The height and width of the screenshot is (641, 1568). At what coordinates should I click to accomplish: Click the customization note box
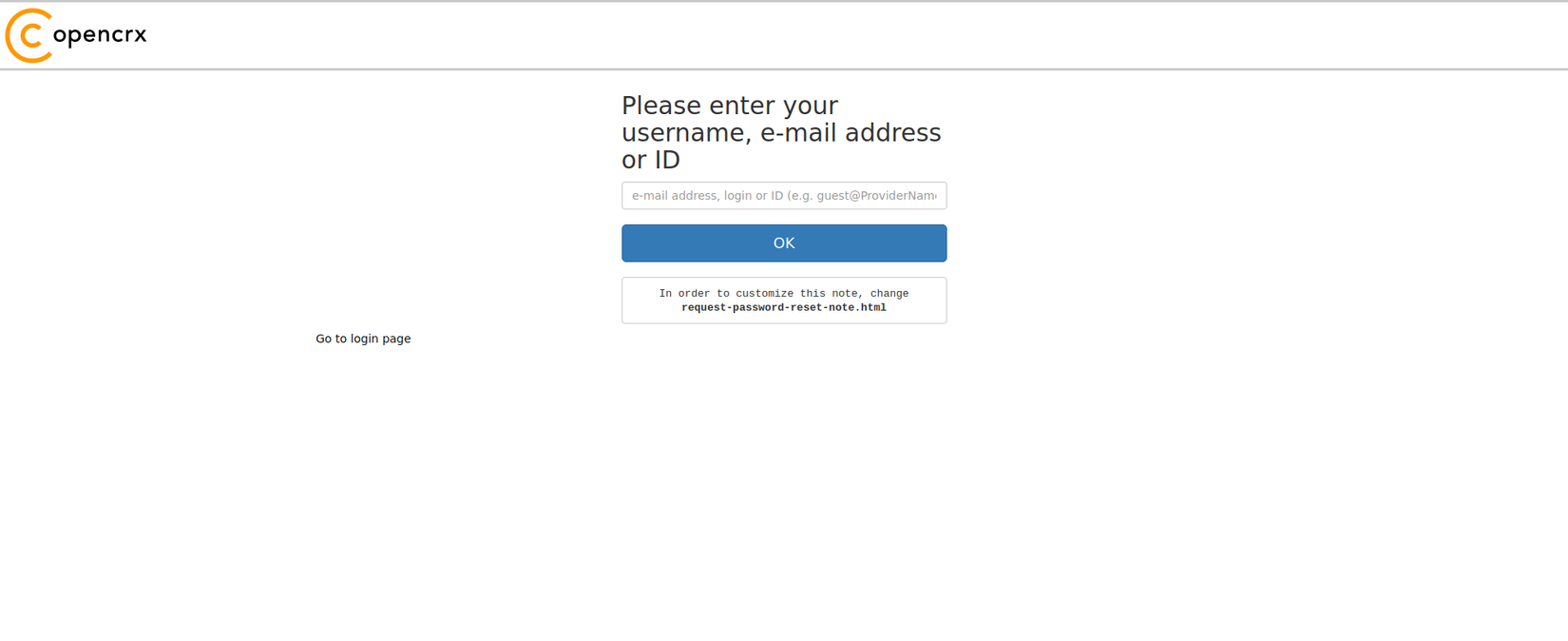point(784,301)
